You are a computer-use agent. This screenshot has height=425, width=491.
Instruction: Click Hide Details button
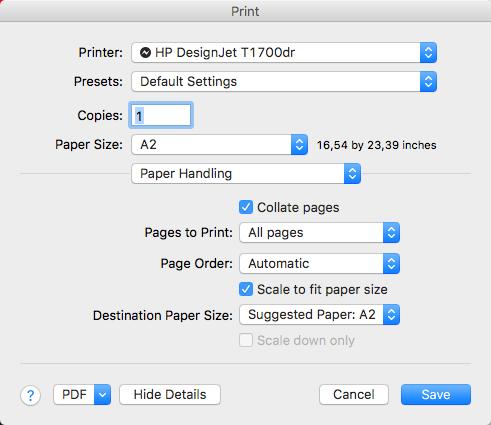(x=170, y=395)
